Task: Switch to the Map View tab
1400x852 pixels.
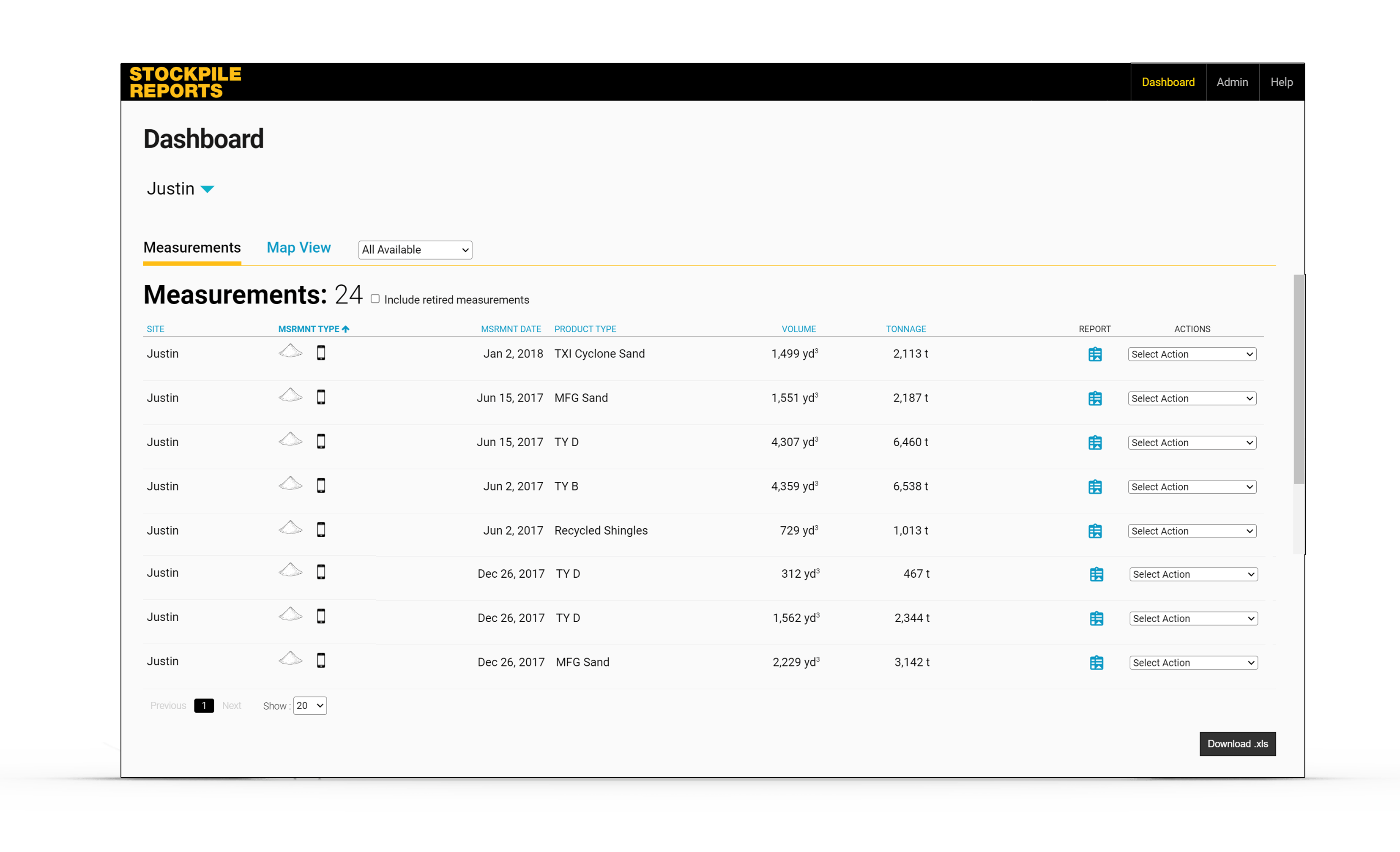Action: [298, 247]
